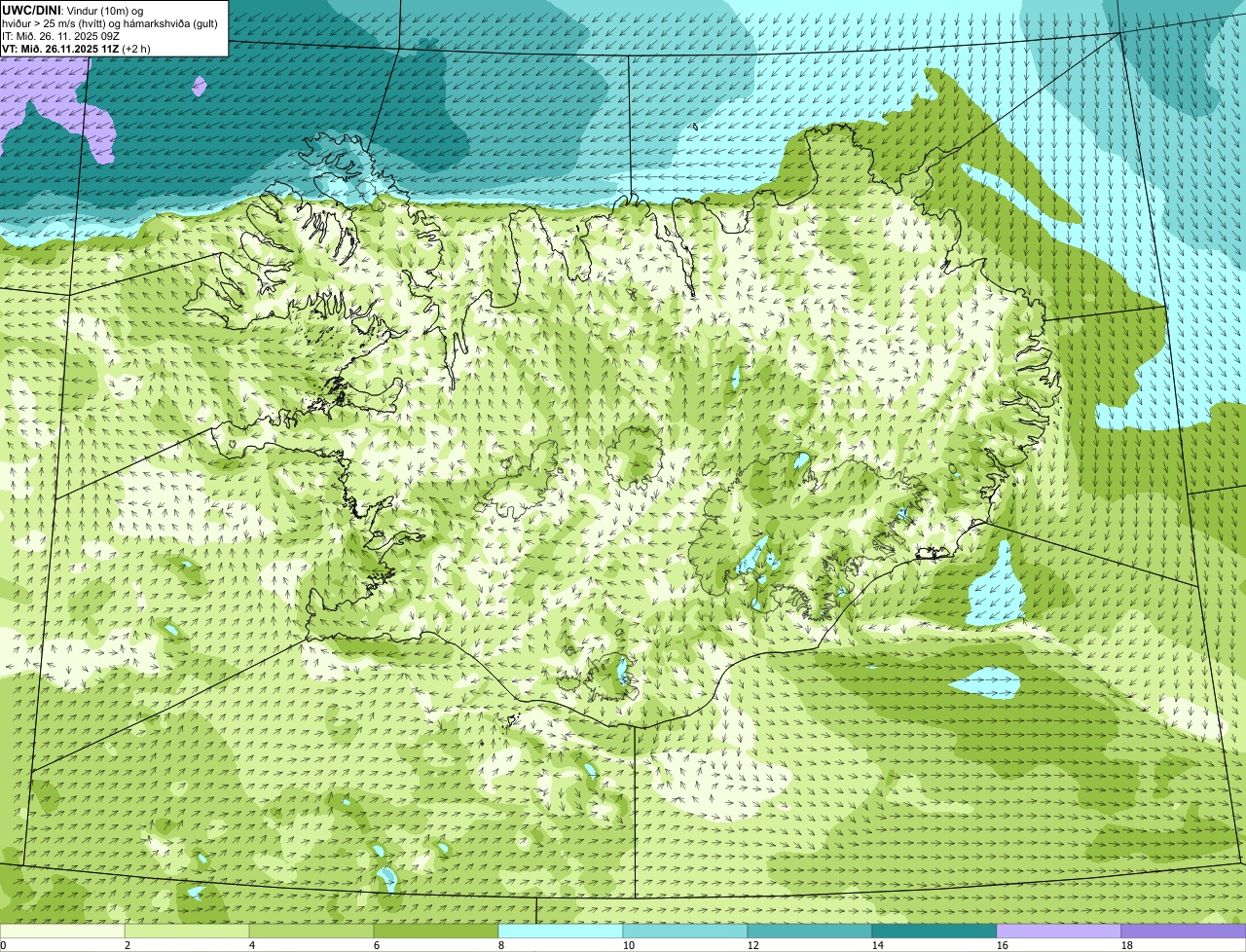Click the '10' label on the color scale

tap(629, 945)
